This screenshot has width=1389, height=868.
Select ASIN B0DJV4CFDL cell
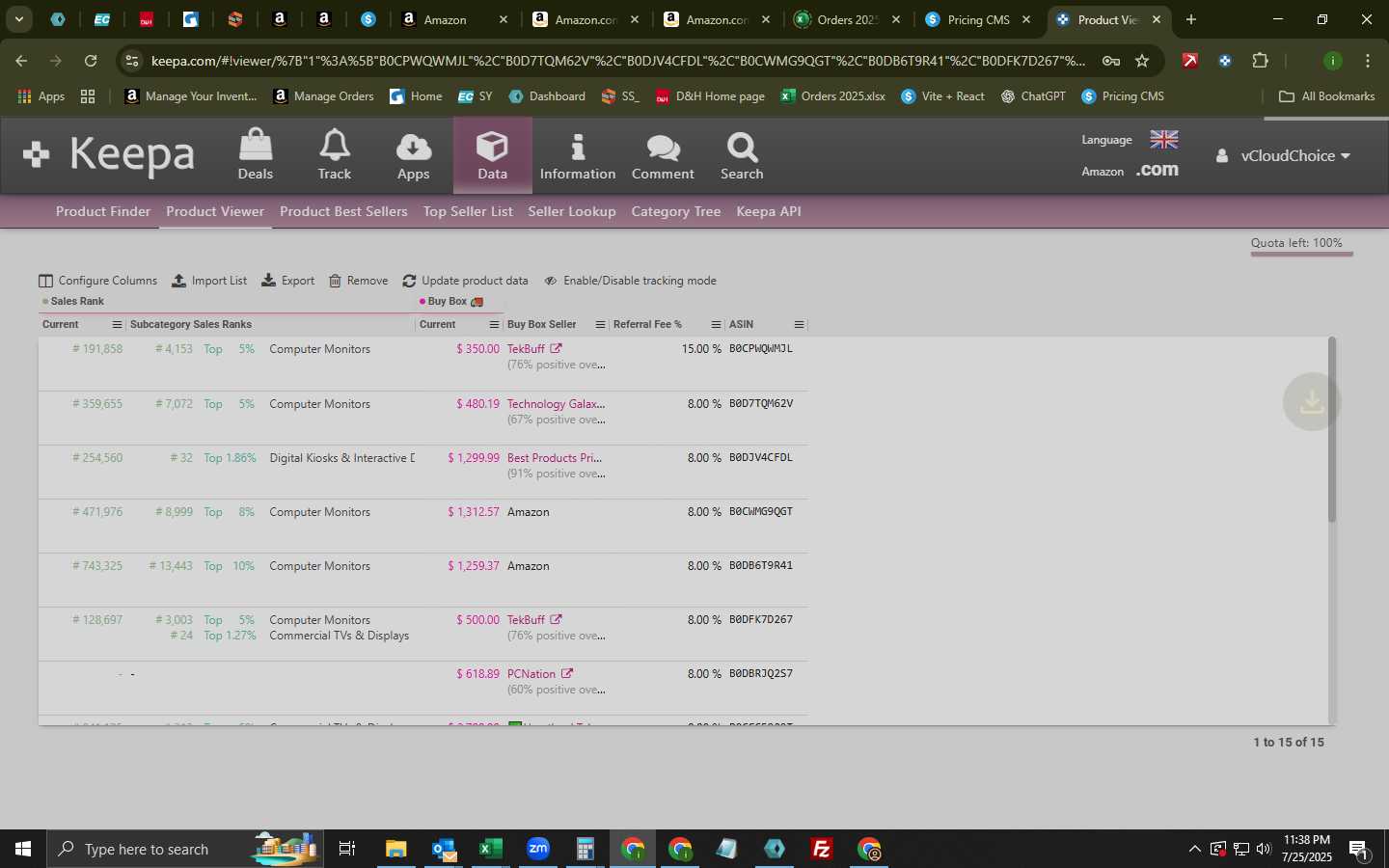click(761, 458)
